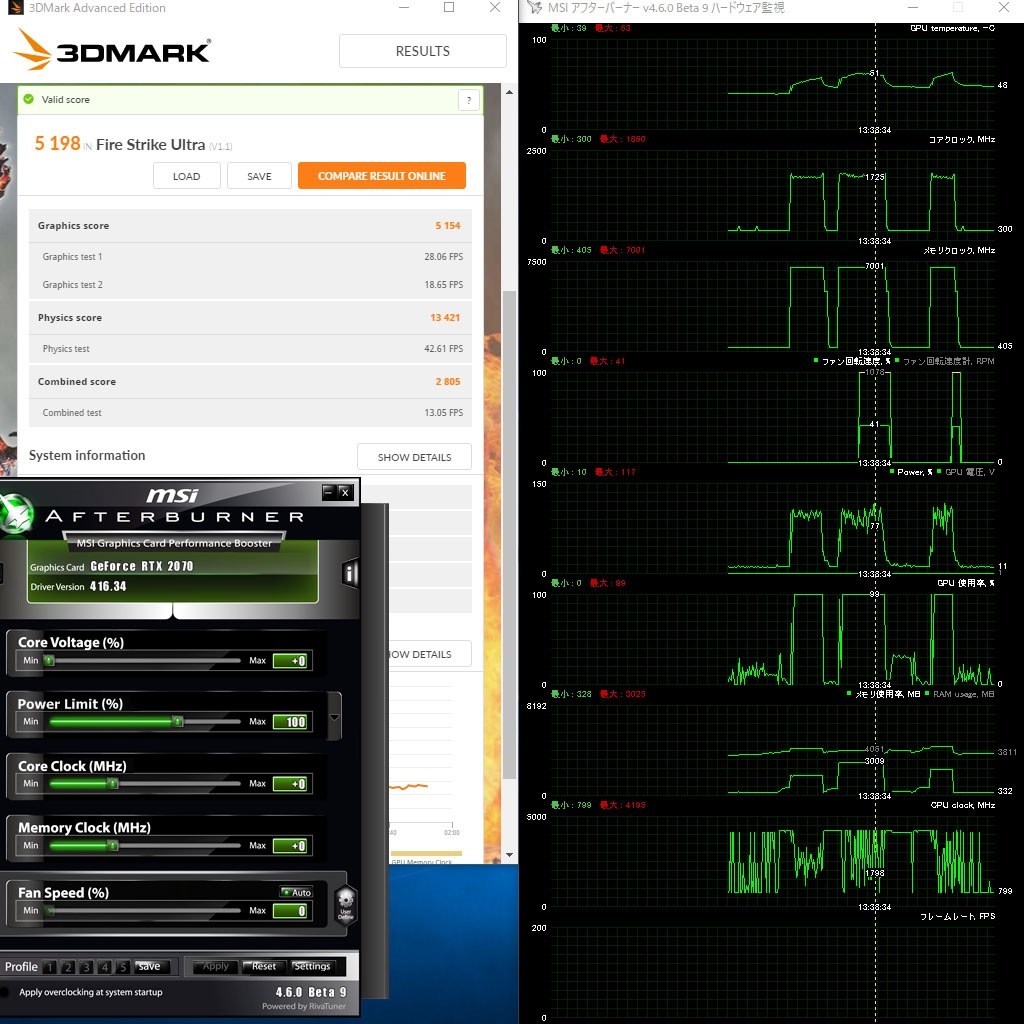
Task: Click Graphics test 2 row showing 18.65 FPS
Action: pos(250,285)
